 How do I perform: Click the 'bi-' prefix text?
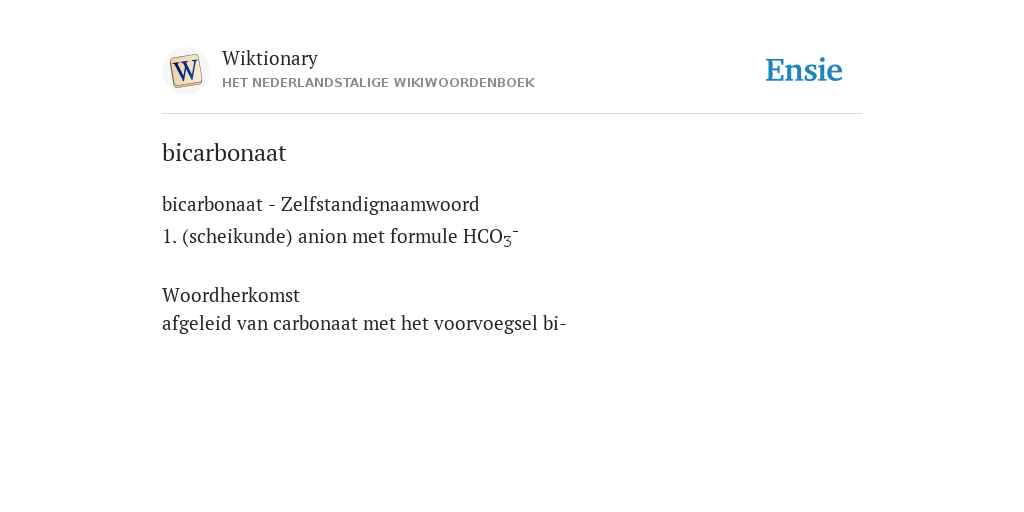(x=554, y=324)
